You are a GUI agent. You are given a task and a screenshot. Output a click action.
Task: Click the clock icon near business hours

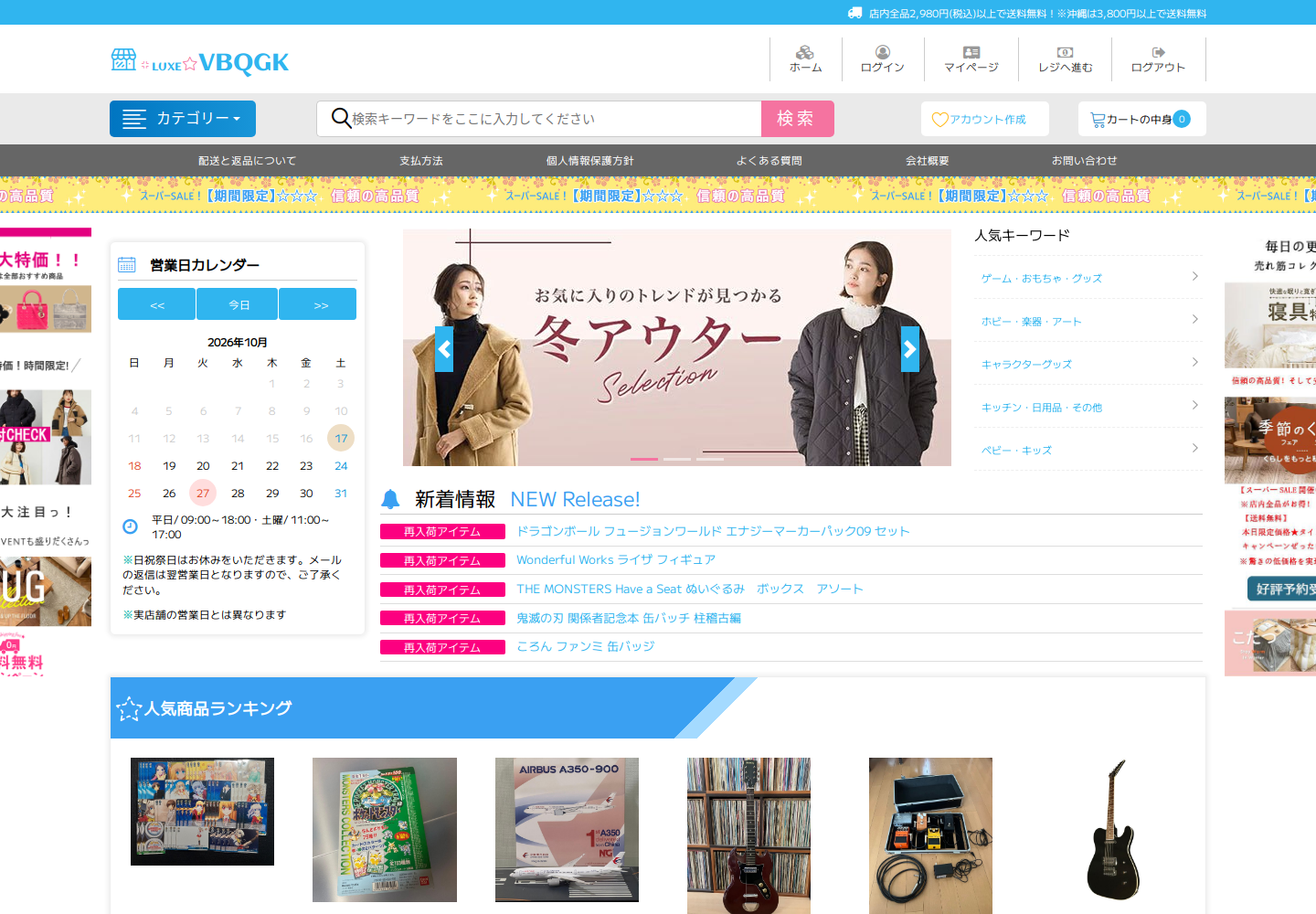pos(130,526)
